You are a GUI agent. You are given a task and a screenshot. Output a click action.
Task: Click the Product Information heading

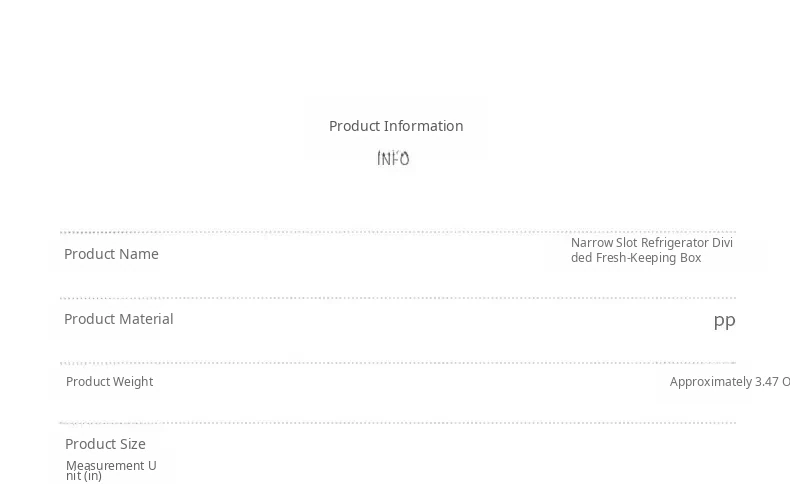[396, 126]
